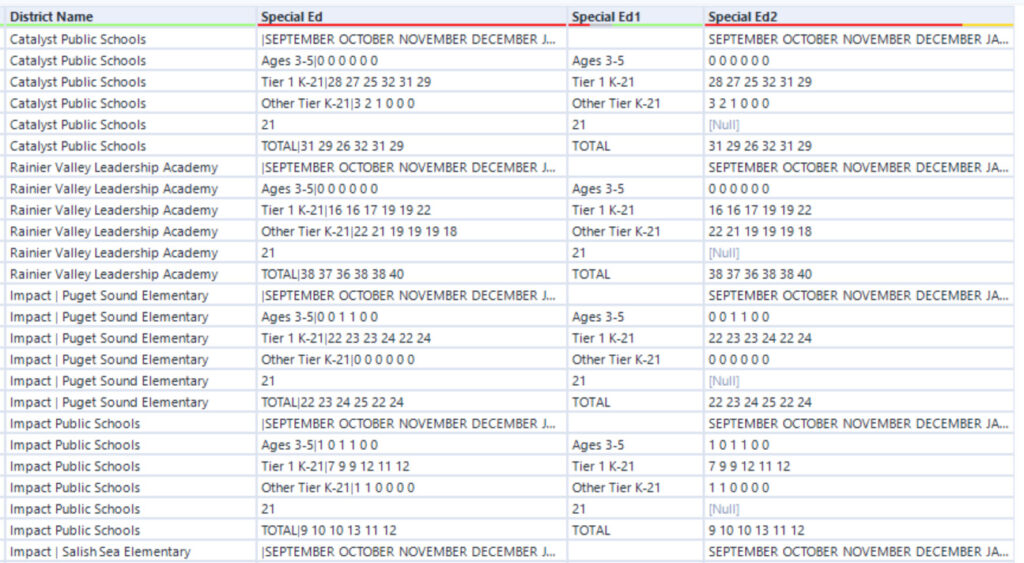Select Special Ed1 'Other Tier K-21' cell in Rainier Valley row

coord(635,231)
